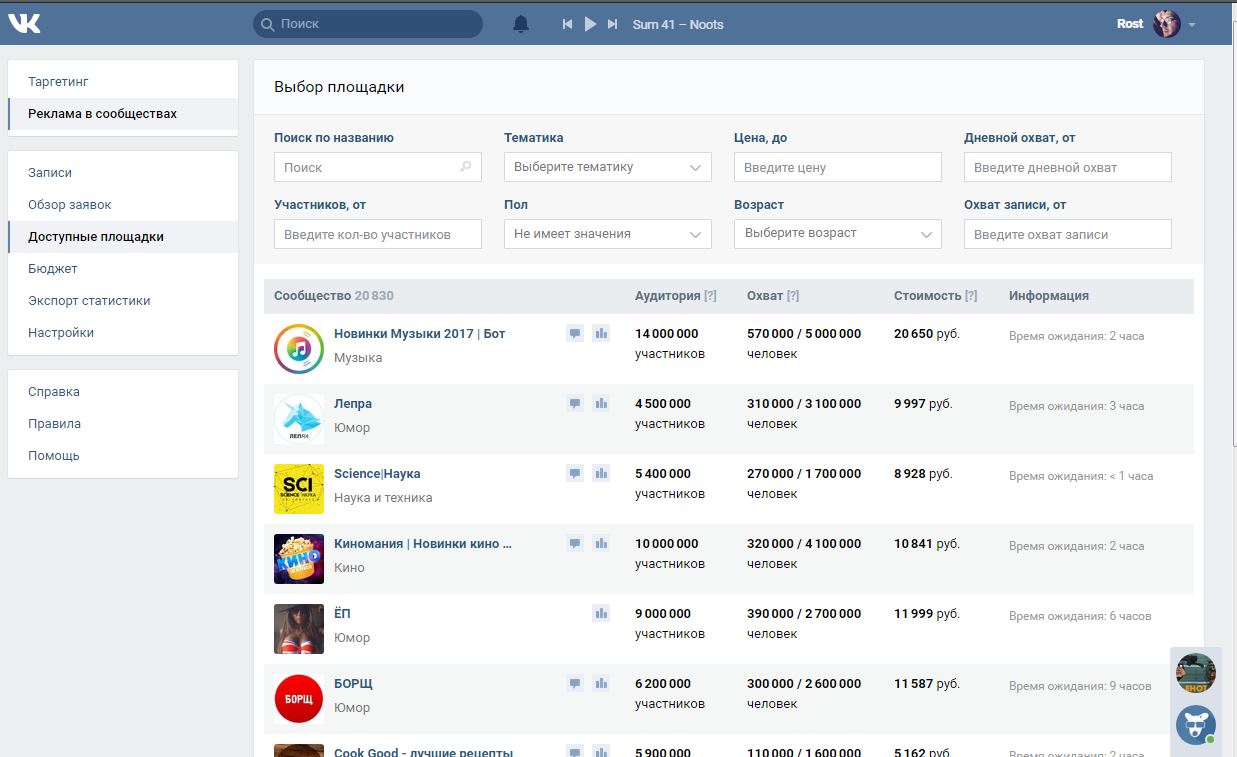The width and height of the screenshot is (1237, 757).
Task: Open comments icon for БОРЩ
Action: [x=575, y=683]
